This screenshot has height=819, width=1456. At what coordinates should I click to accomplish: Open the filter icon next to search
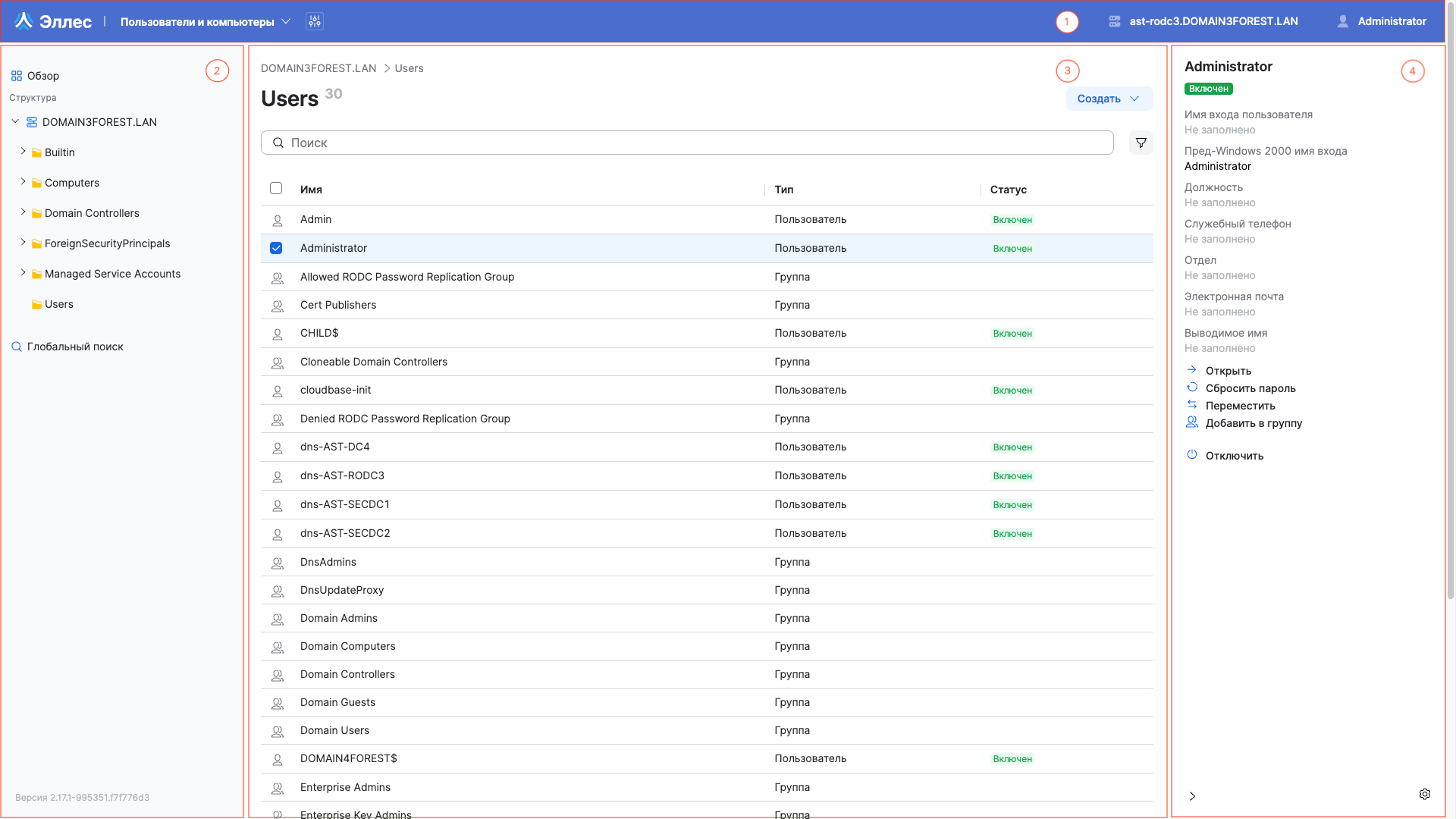[1141, 143]
